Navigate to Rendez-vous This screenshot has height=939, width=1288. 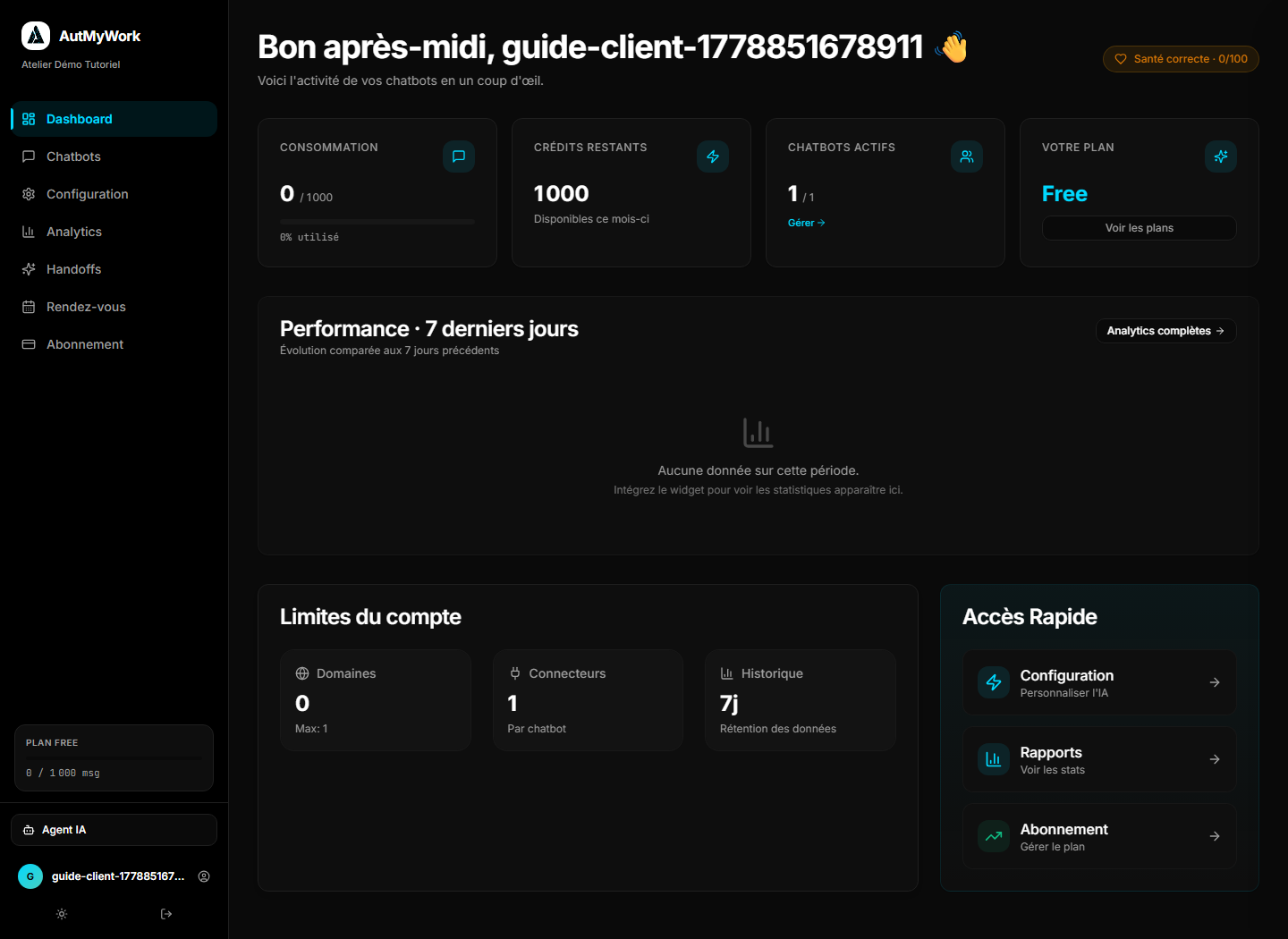(x=114, y=307)
